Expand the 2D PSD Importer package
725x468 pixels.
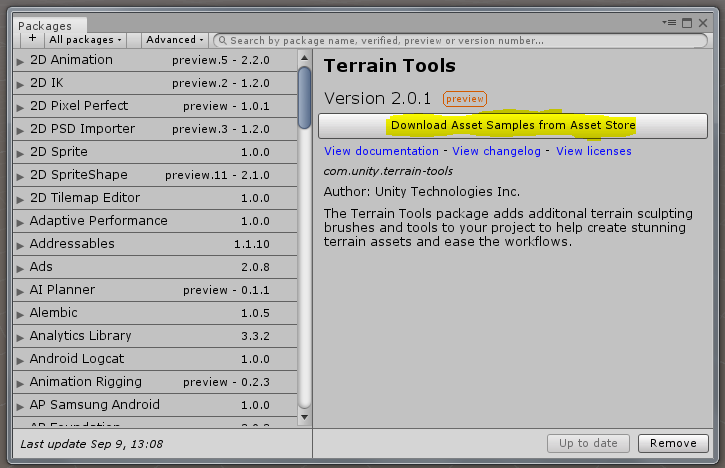point(20,130)
